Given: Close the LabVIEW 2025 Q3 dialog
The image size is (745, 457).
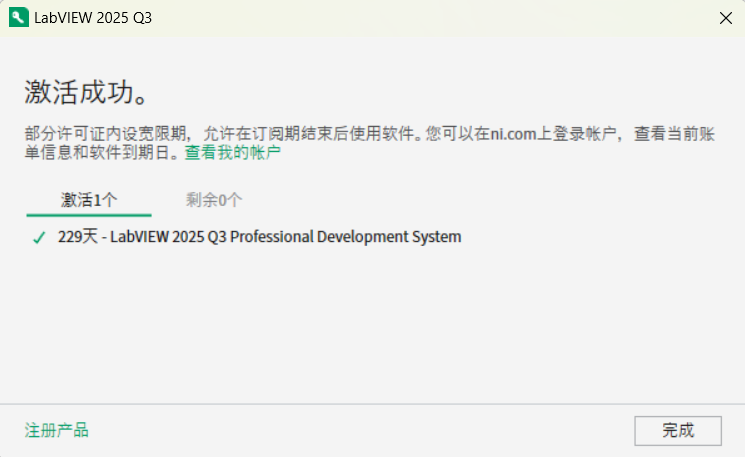Looking at the screenshot, I should coord(725,18).
